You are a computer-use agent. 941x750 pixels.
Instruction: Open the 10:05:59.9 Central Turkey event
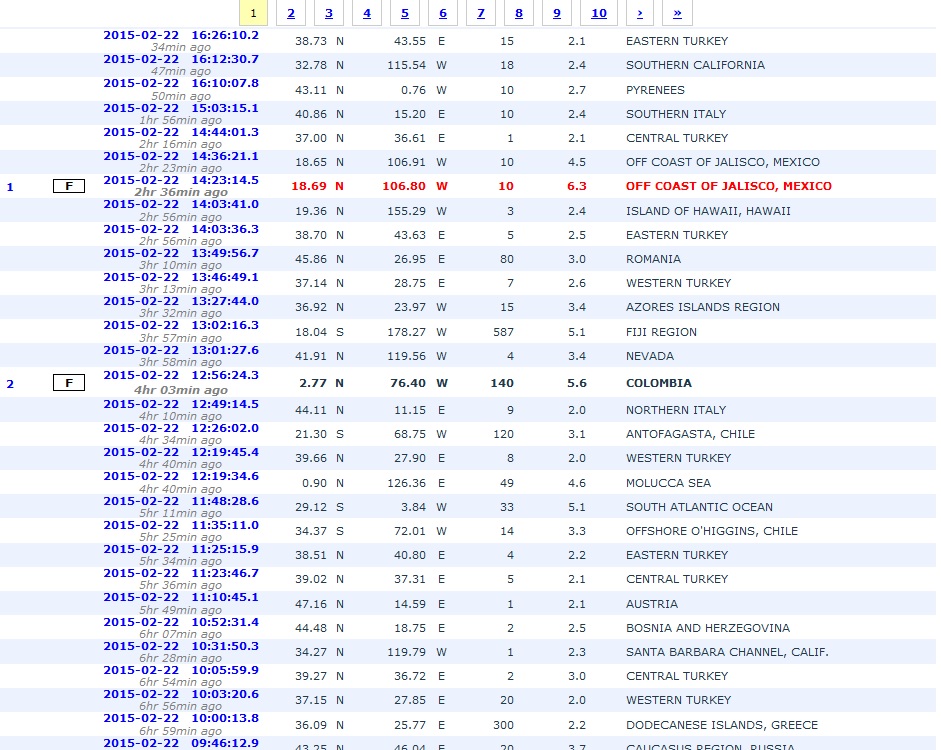[181, 671]
